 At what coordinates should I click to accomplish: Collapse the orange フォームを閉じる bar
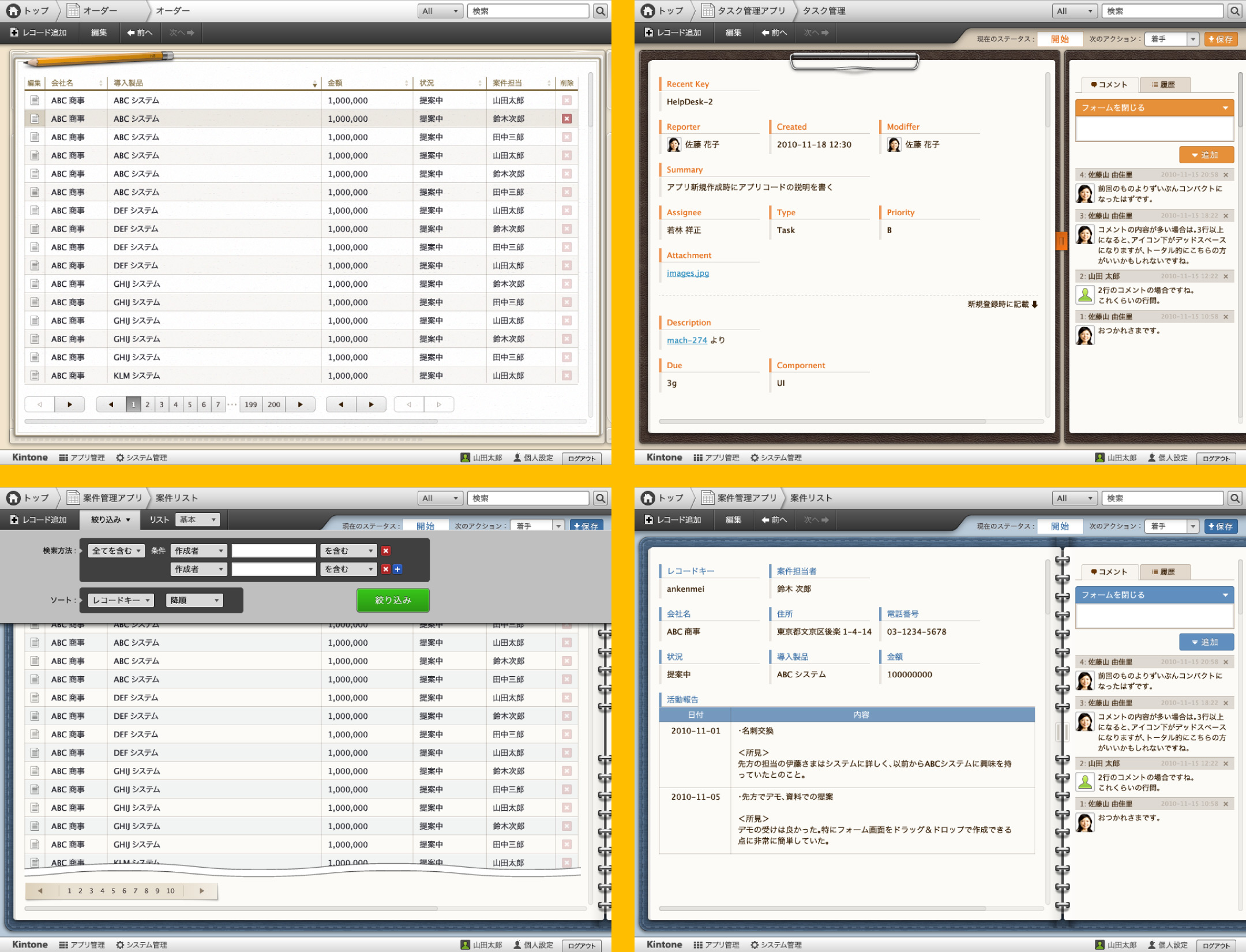tap(1154, 108)
